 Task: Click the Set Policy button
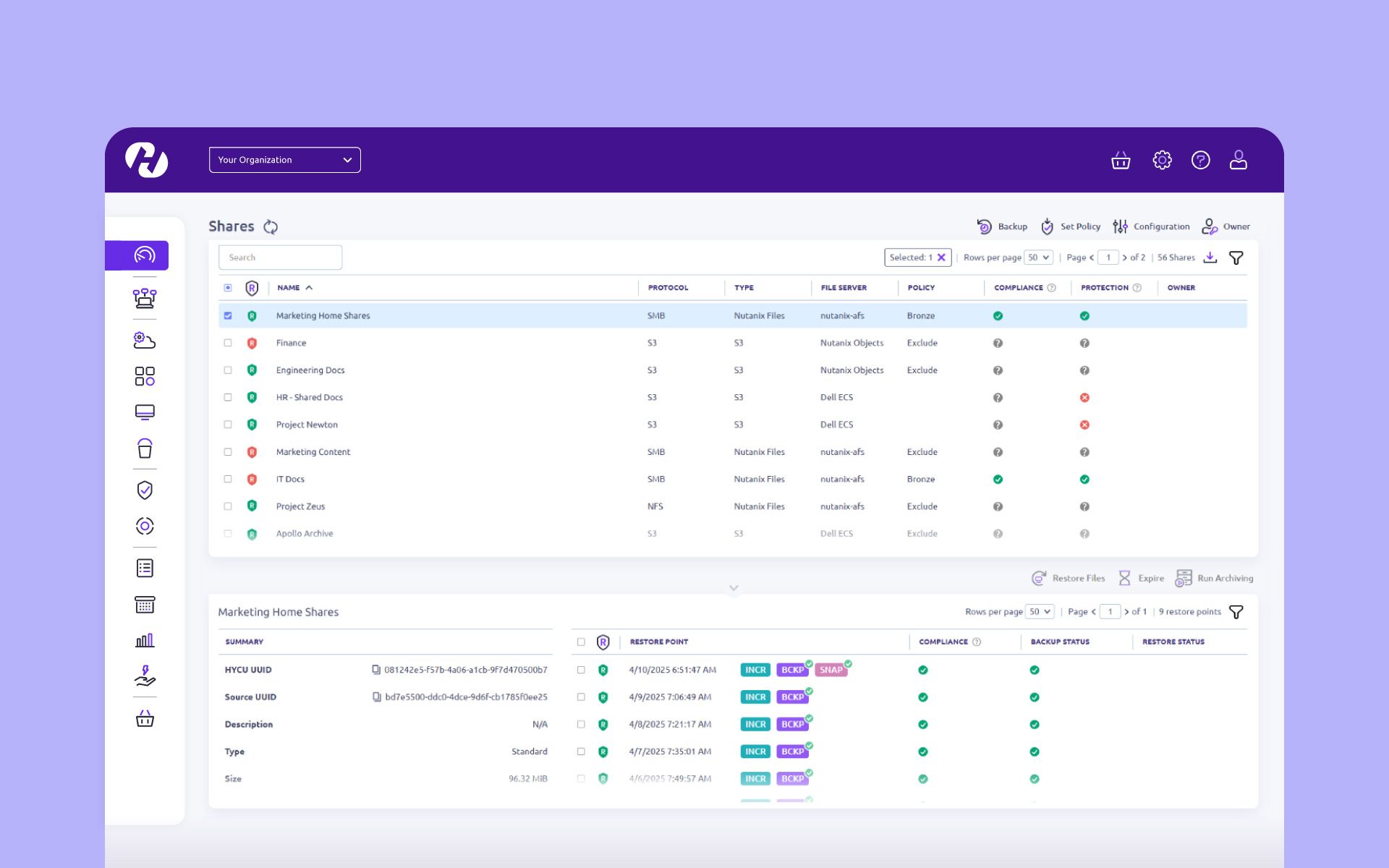pyautogui.click(x=1071, y=226)
